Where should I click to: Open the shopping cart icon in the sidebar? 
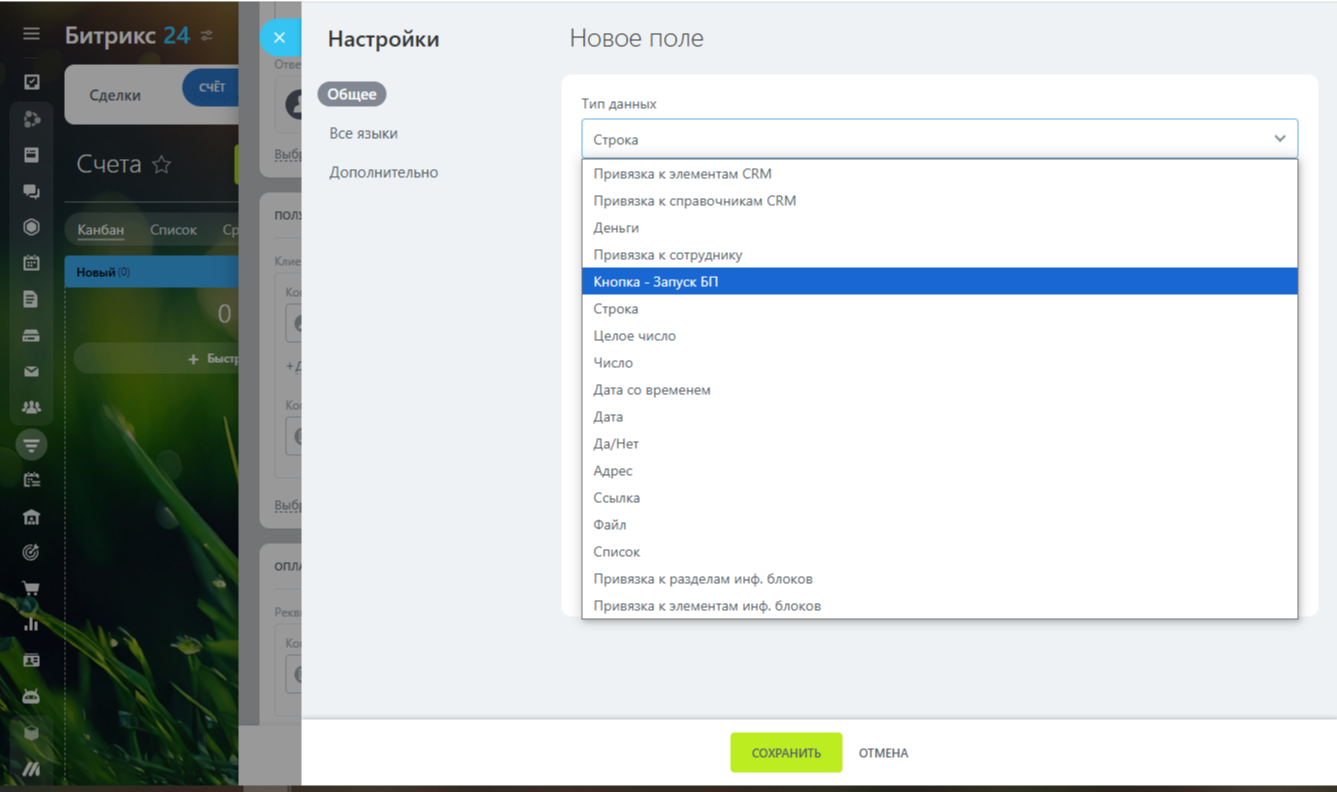click(x=31, y=588)
